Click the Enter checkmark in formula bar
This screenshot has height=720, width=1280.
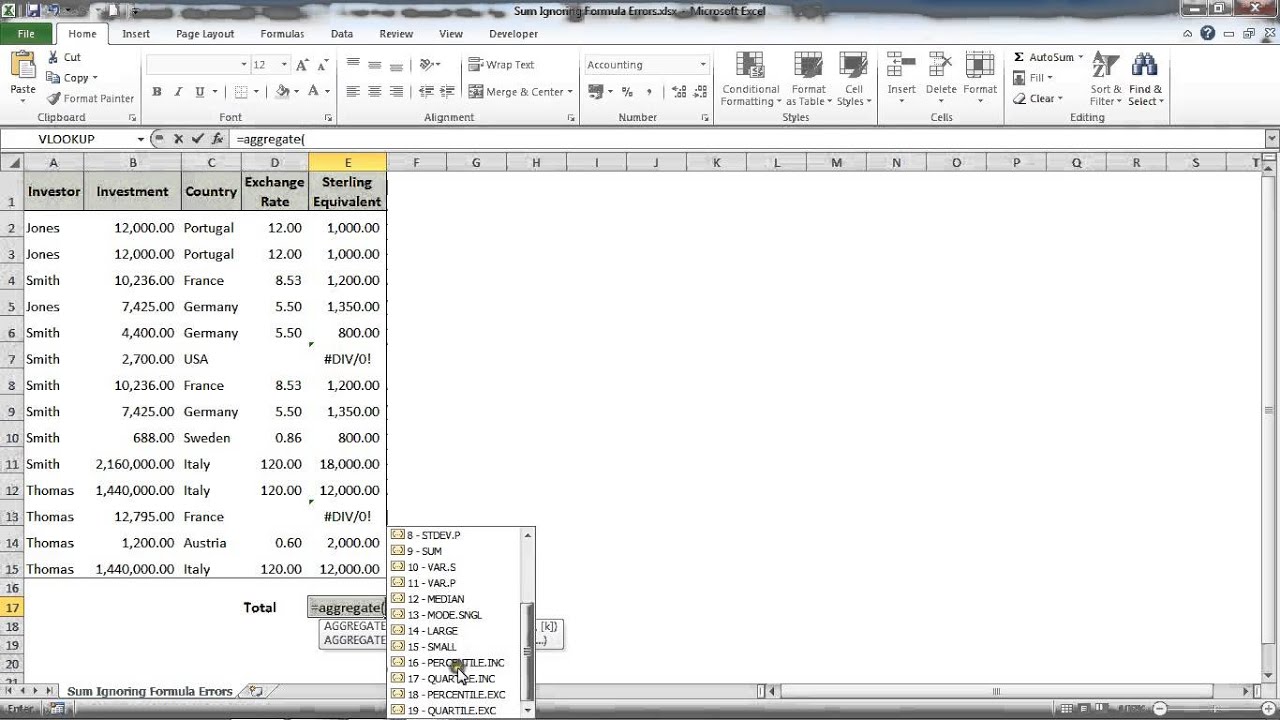coord(197,139)
